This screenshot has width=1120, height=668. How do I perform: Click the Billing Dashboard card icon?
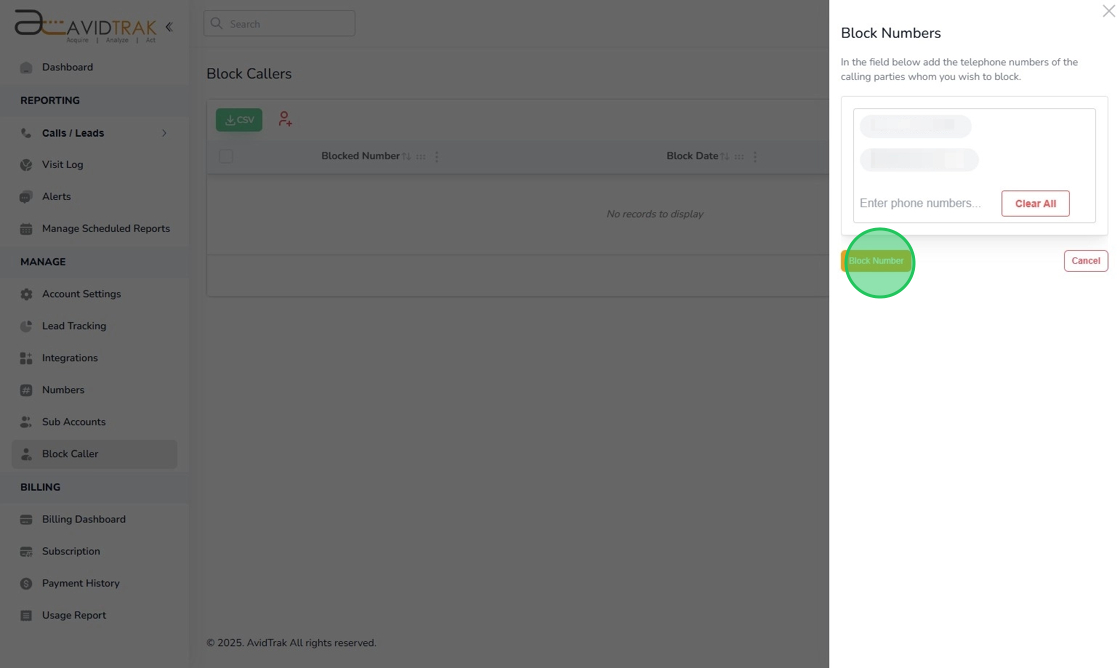26,519
